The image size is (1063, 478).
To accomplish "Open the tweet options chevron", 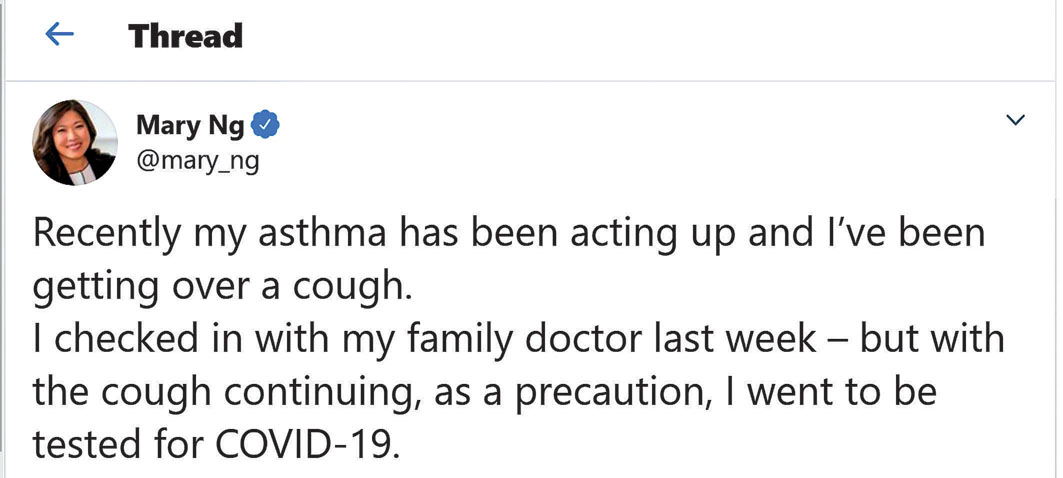I will [1016, 121].
